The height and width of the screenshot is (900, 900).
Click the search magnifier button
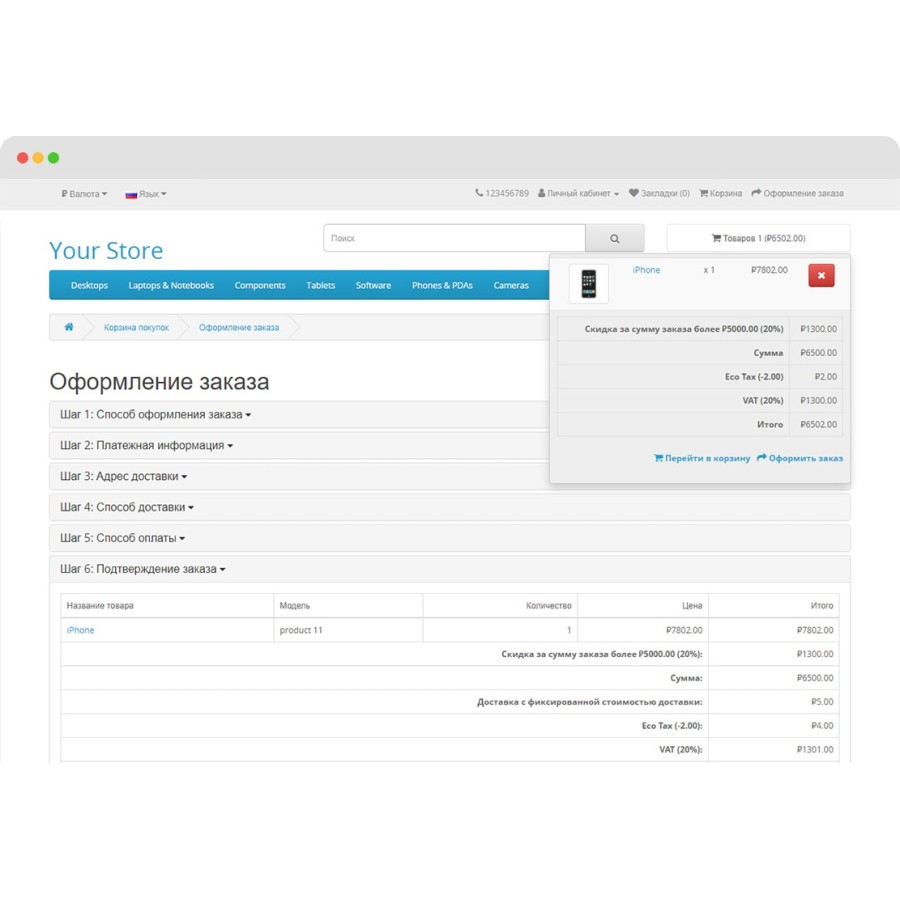coord(614,238)
